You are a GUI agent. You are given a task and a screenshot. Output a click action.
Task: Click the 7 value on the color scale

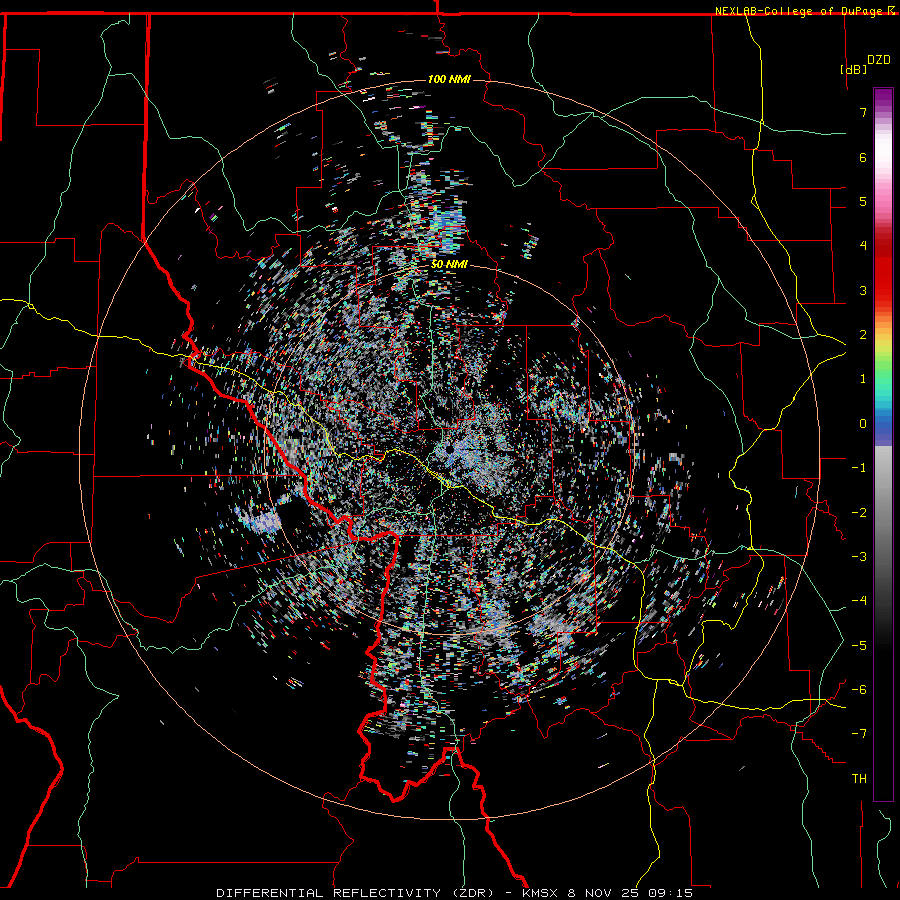[863, 112]
